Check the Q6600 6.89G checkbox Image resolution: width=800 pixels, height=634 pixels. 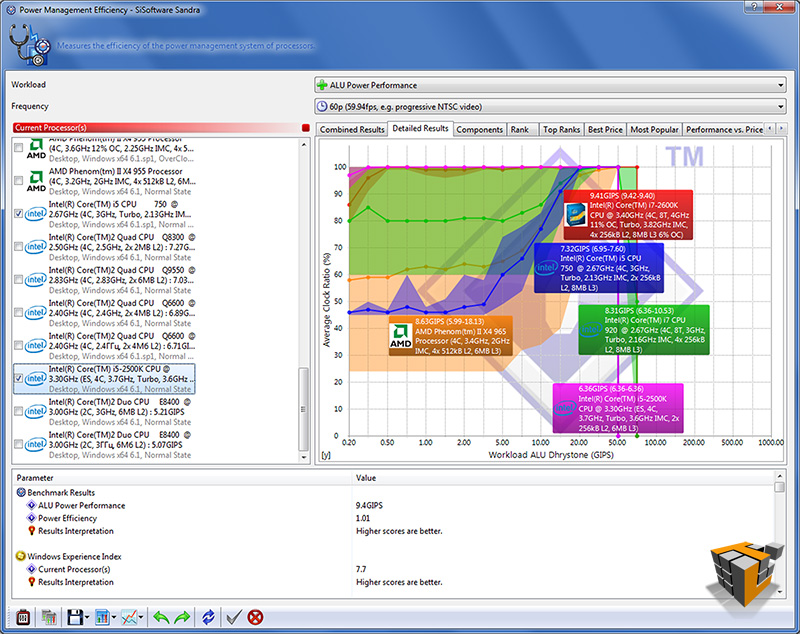[19, 312]
